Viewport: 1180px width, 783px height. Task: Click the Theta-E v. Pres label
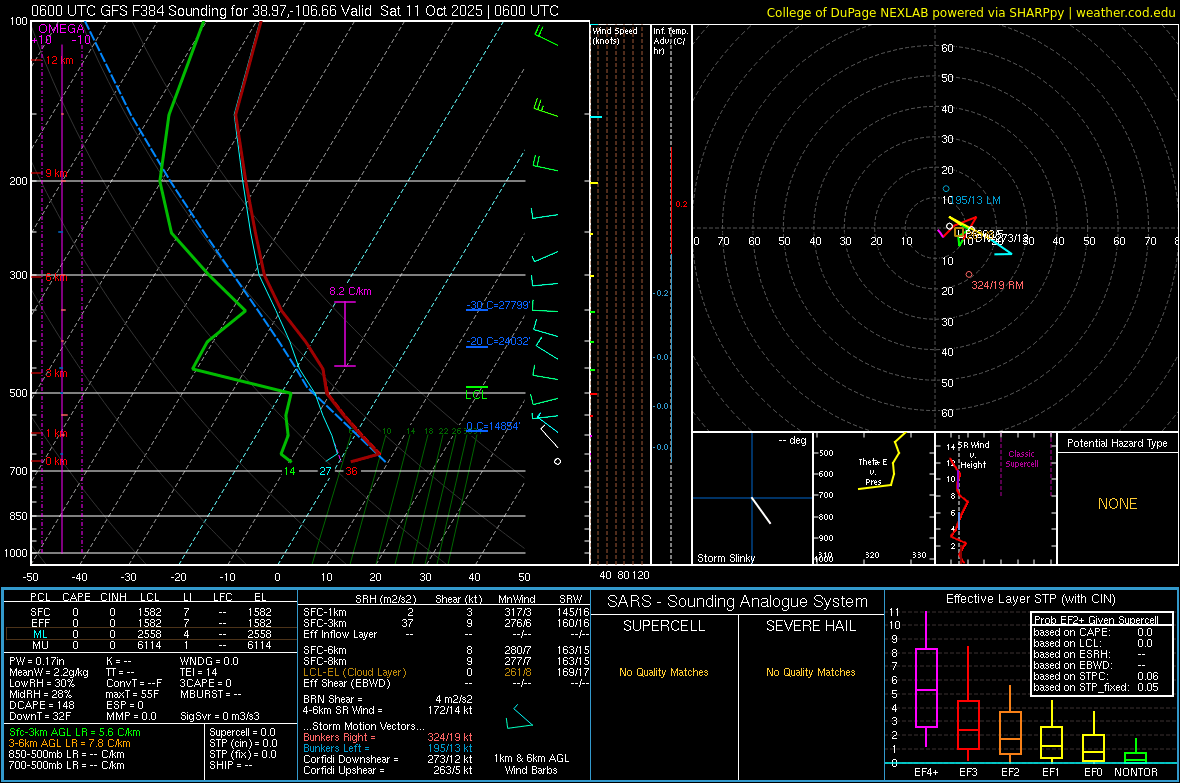click(873, 471)
